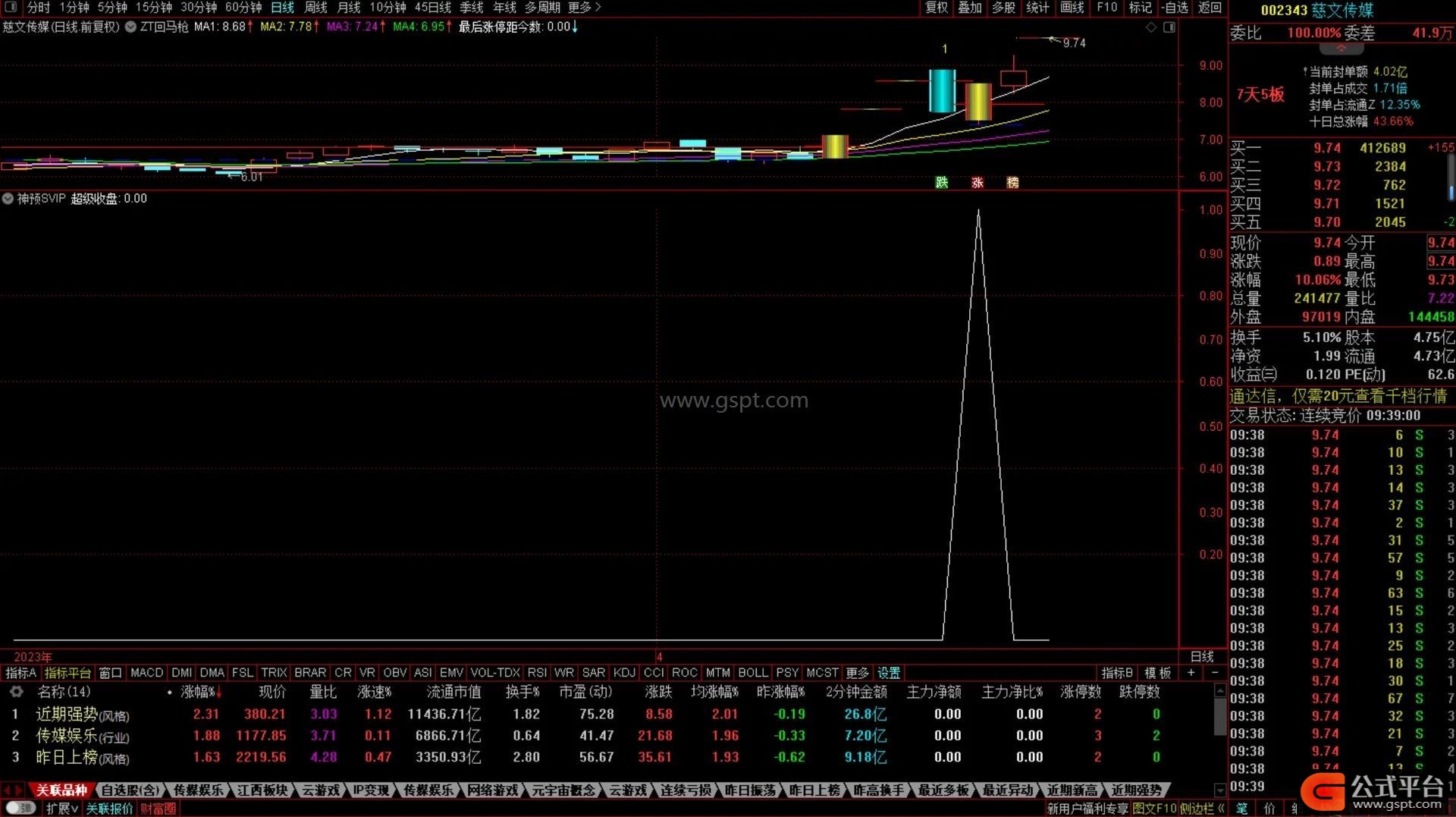Collapse sidebar via 侧边栏 chevron

click(x=1201, y=809)
